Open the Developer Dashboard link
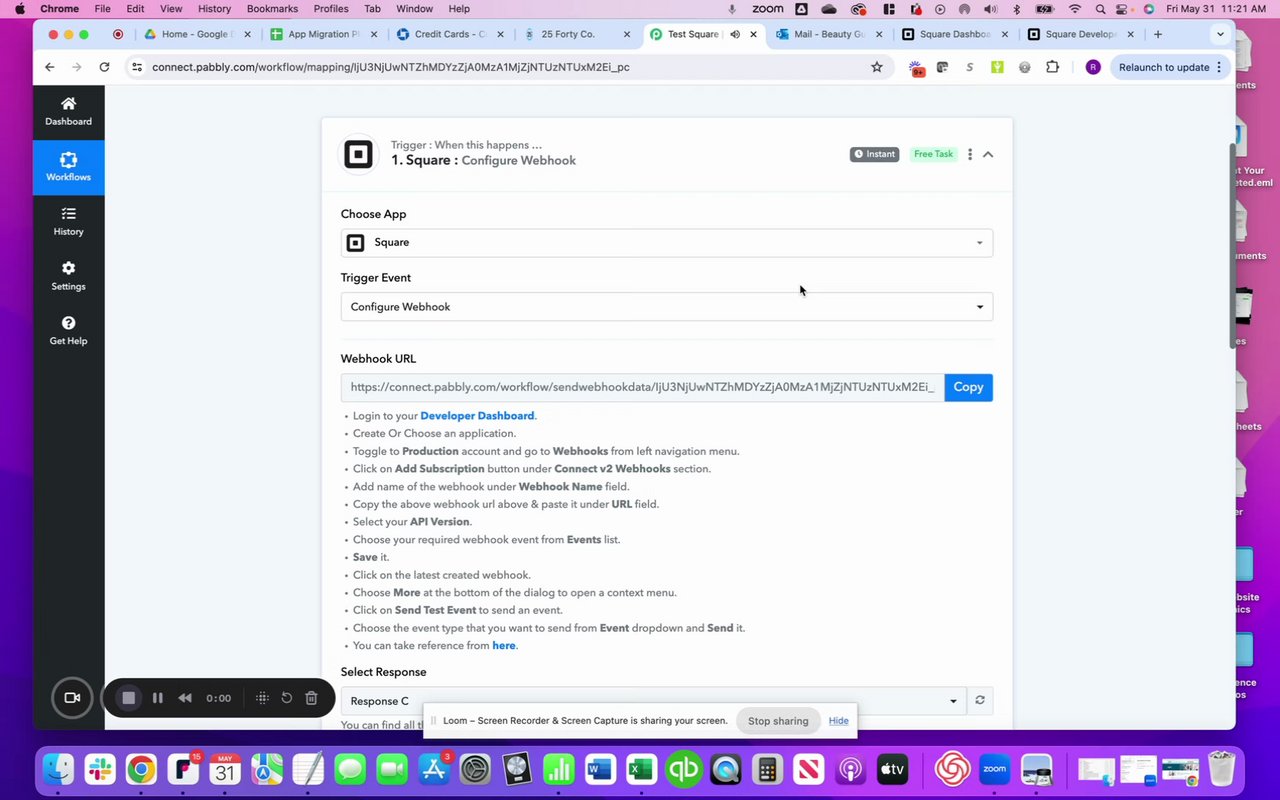Image resolution: width=1280 pixels, height=800 pixels. [477, 416]
